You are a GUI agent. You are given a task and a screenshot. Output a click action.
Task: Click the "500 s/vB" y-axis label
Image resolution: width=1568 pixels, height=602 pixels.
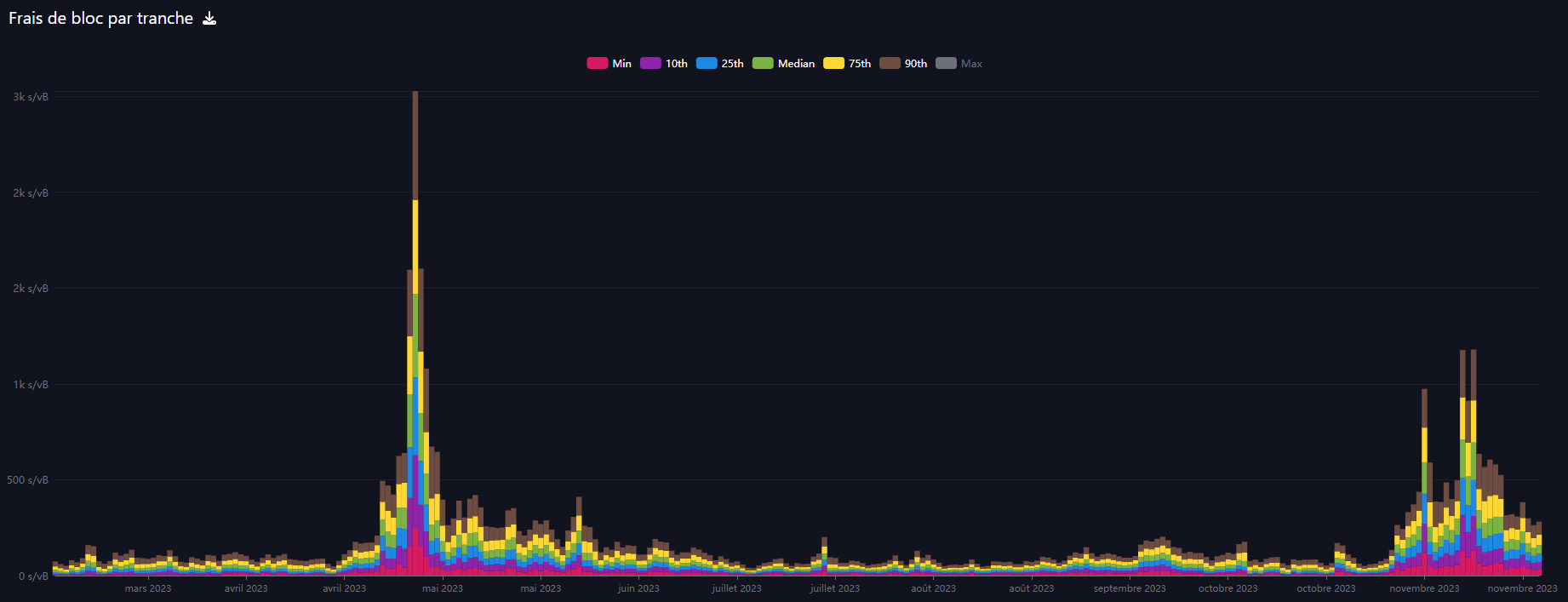28,480
